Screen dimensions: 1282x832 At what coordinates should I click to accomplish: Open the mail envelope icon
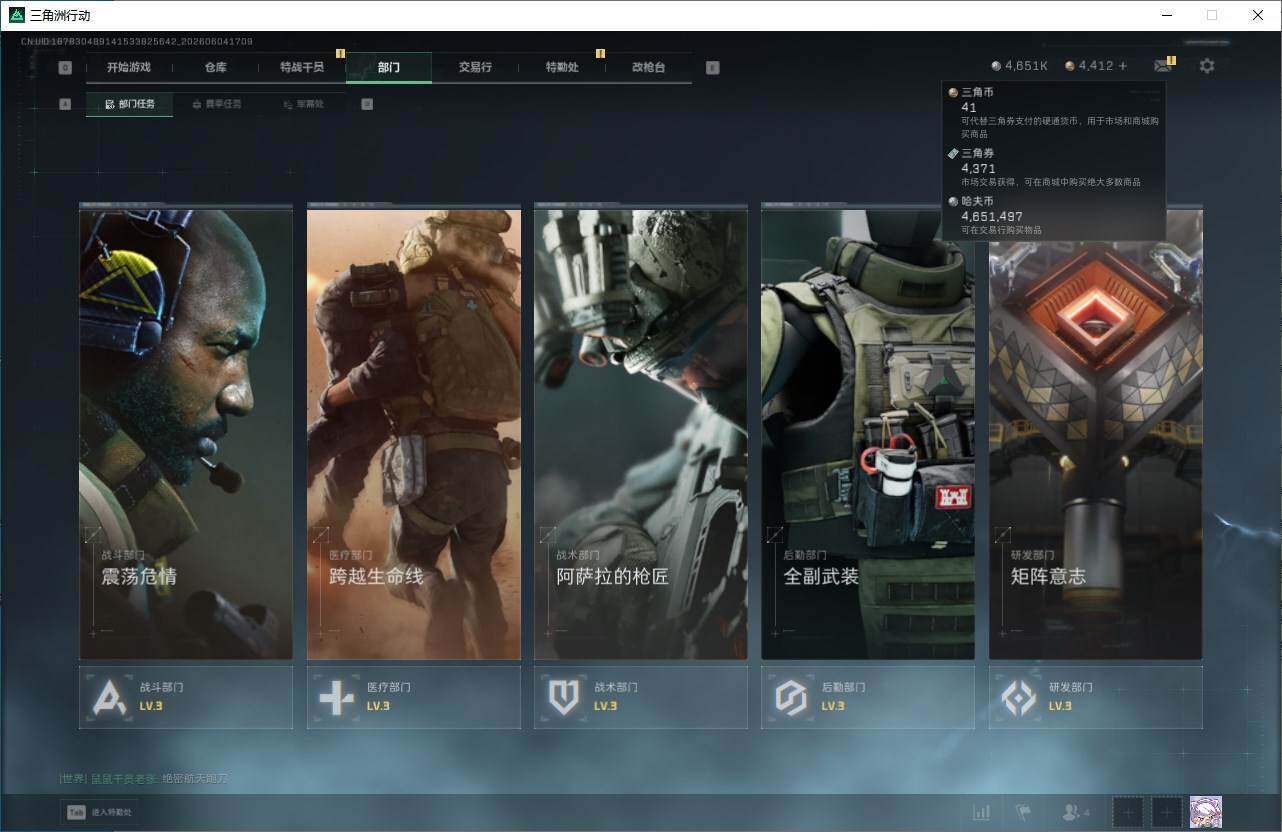[x=1162, y=66]
